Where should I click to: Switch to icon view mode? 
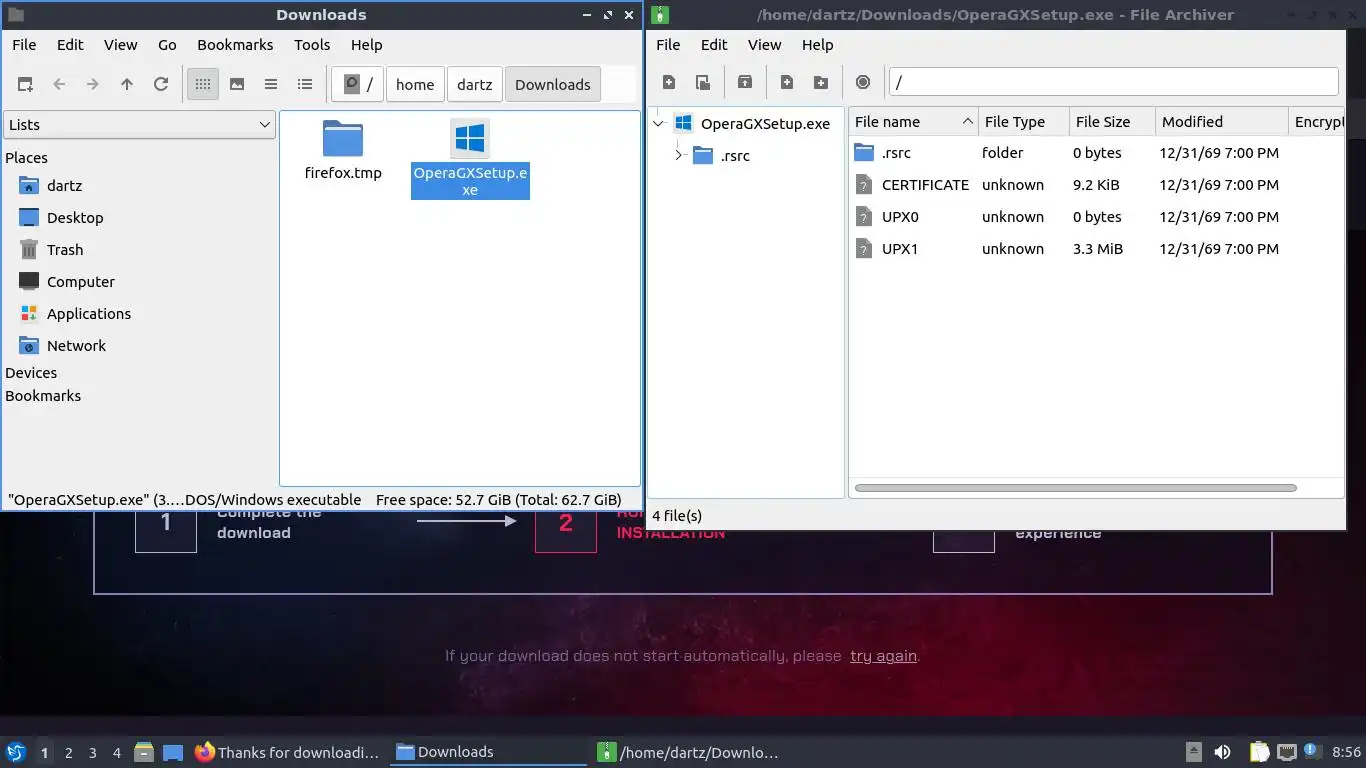click(203, 84)
